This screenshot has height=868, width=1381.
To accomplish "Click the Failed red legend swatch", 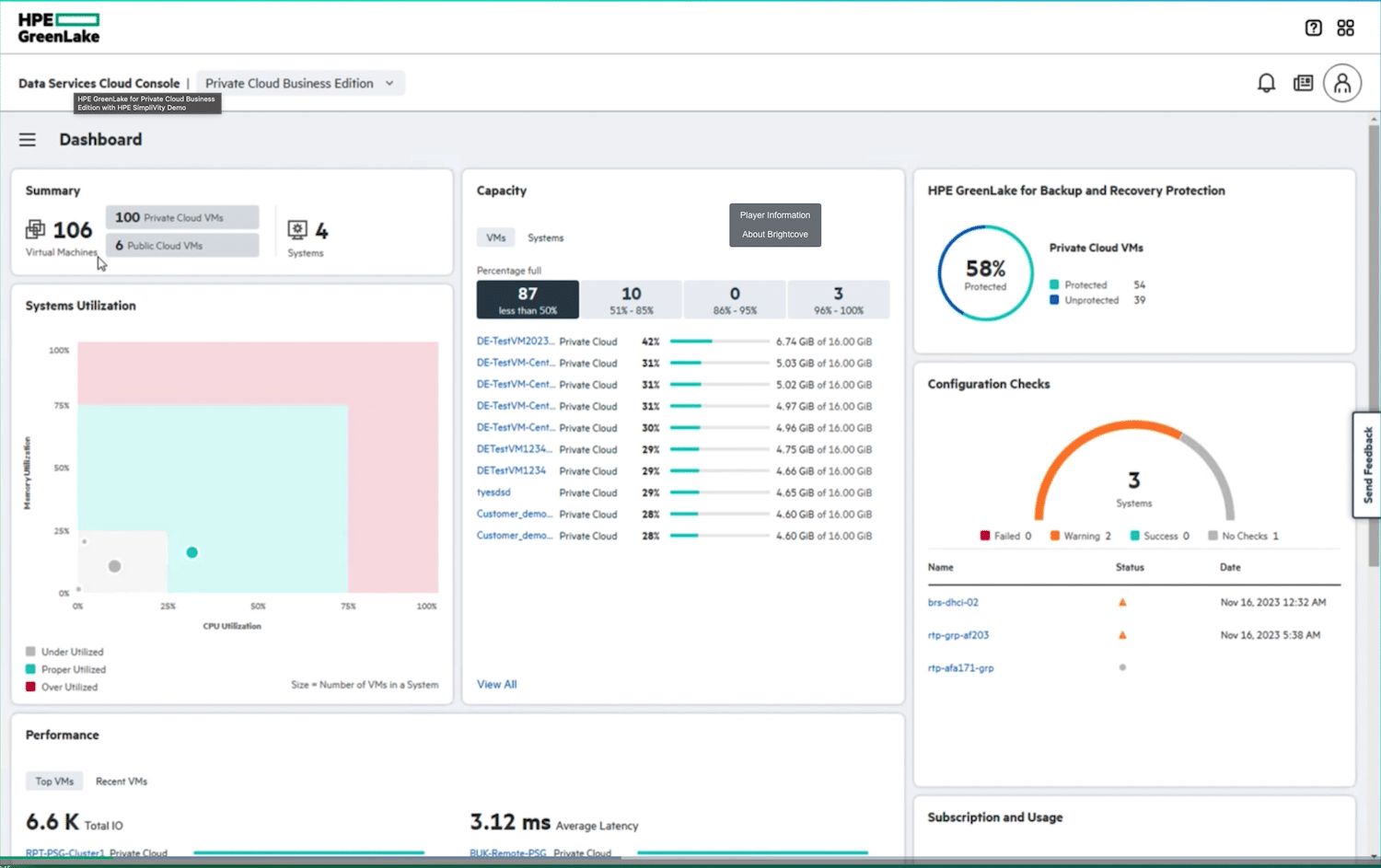I will (985, 536).
